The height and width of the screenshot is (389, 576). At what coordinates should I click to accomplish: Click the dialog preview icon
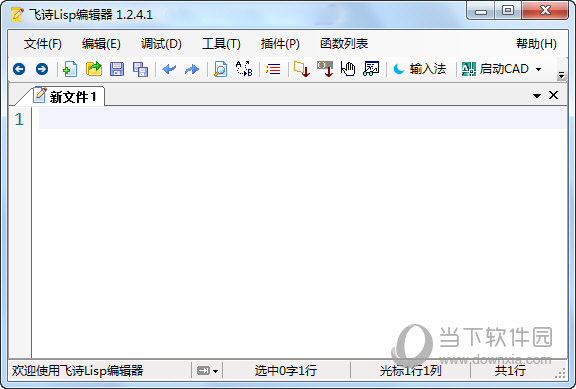pyautogui.click(x=371, y=69)
